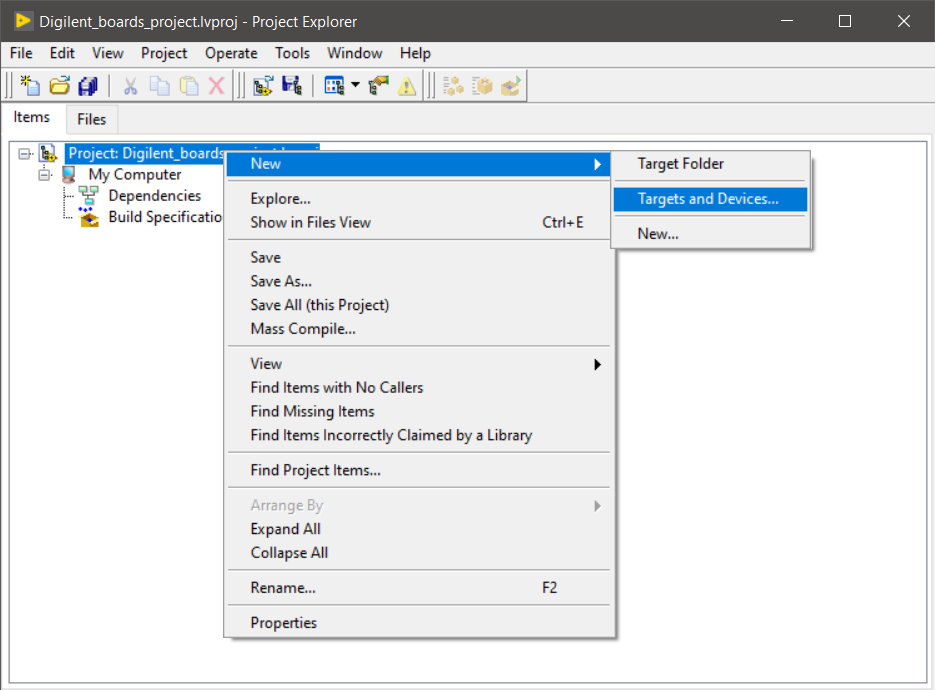The height and width of the screenshot is (690, 935).
Task: Click the New Project toolbar icon
Action: 30,86
